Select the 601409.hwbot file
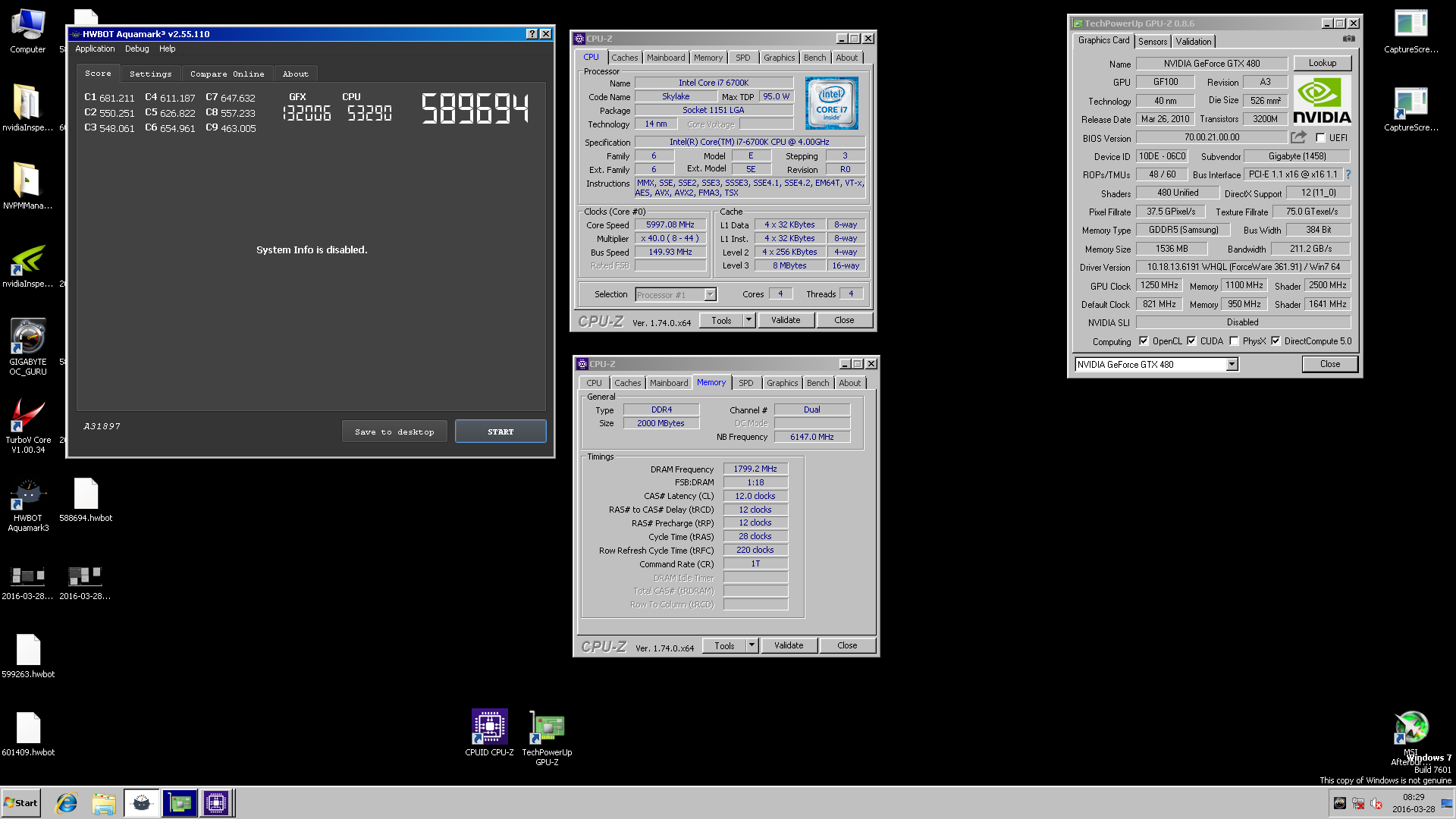1456x819 pixels. pyautogui.click(x=28, y=734)
